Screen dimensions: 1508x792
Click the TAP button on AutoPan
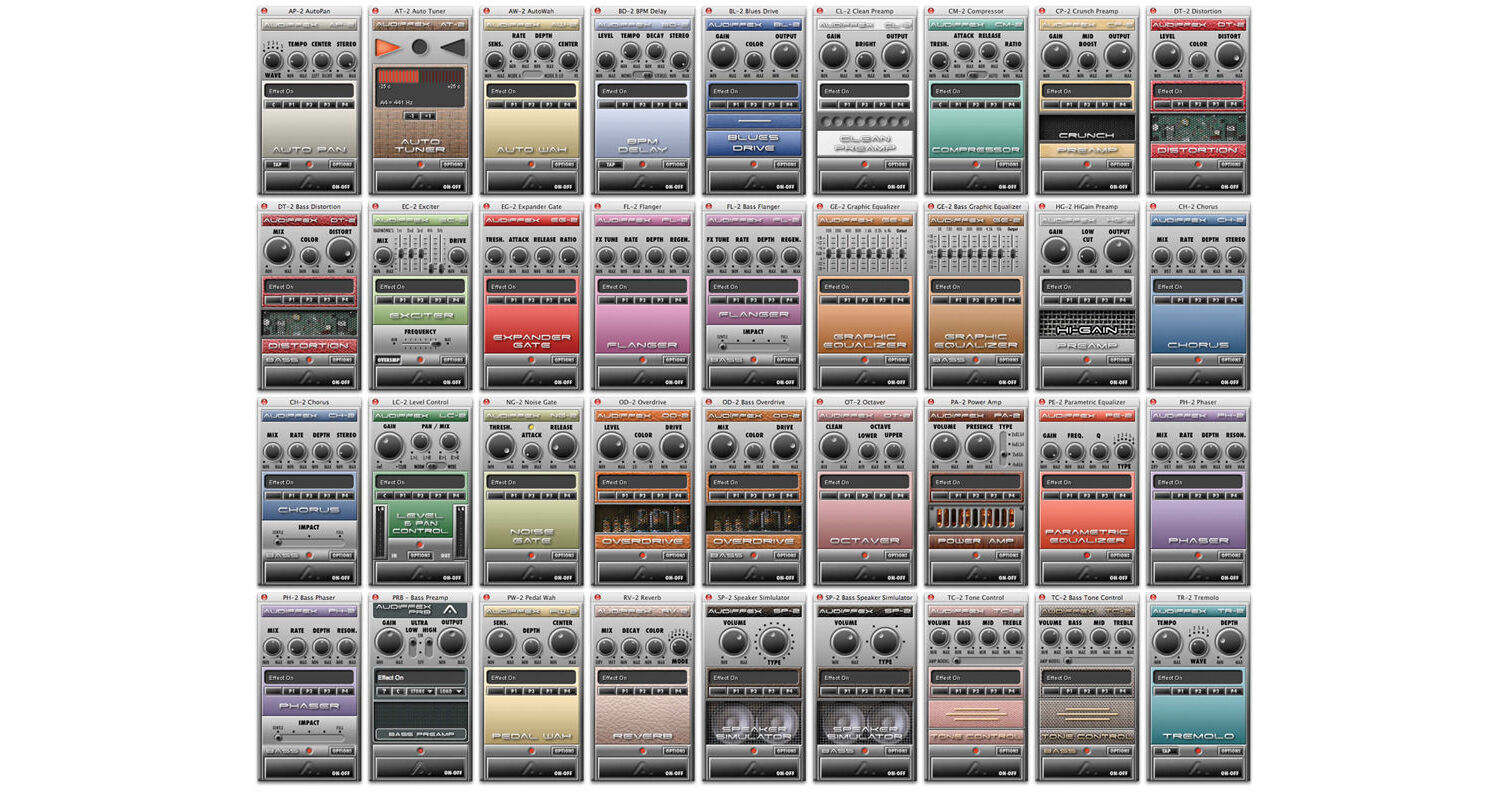(x=275, y=164)
